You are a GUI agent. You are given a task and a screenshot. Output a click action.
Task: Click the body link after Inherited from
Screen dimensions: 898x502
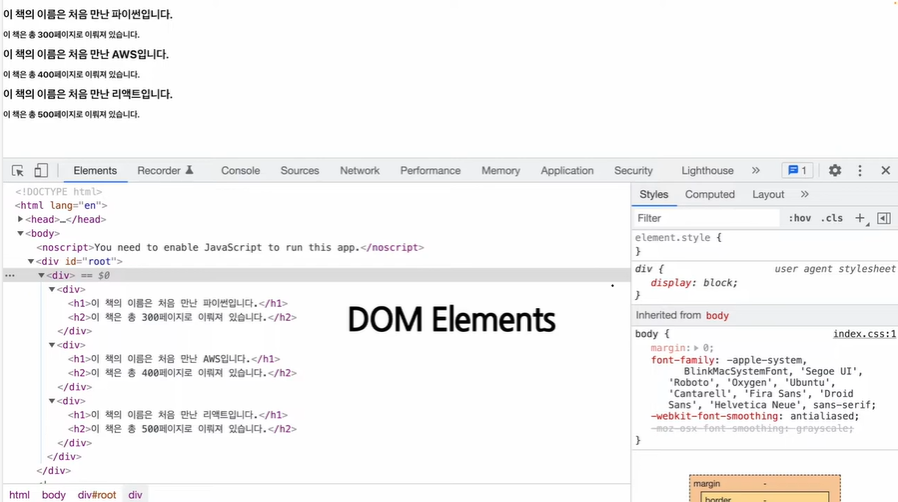point(717,315)
